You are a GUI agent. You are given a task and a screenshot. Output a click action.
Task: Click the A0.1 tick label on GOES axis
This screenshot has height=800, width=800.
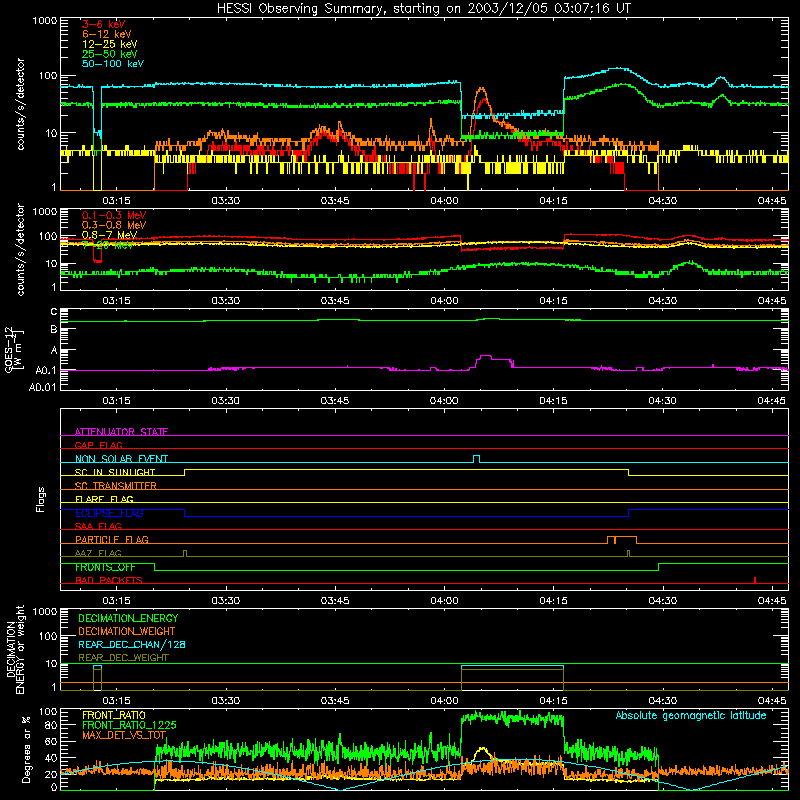click(45, 370)
